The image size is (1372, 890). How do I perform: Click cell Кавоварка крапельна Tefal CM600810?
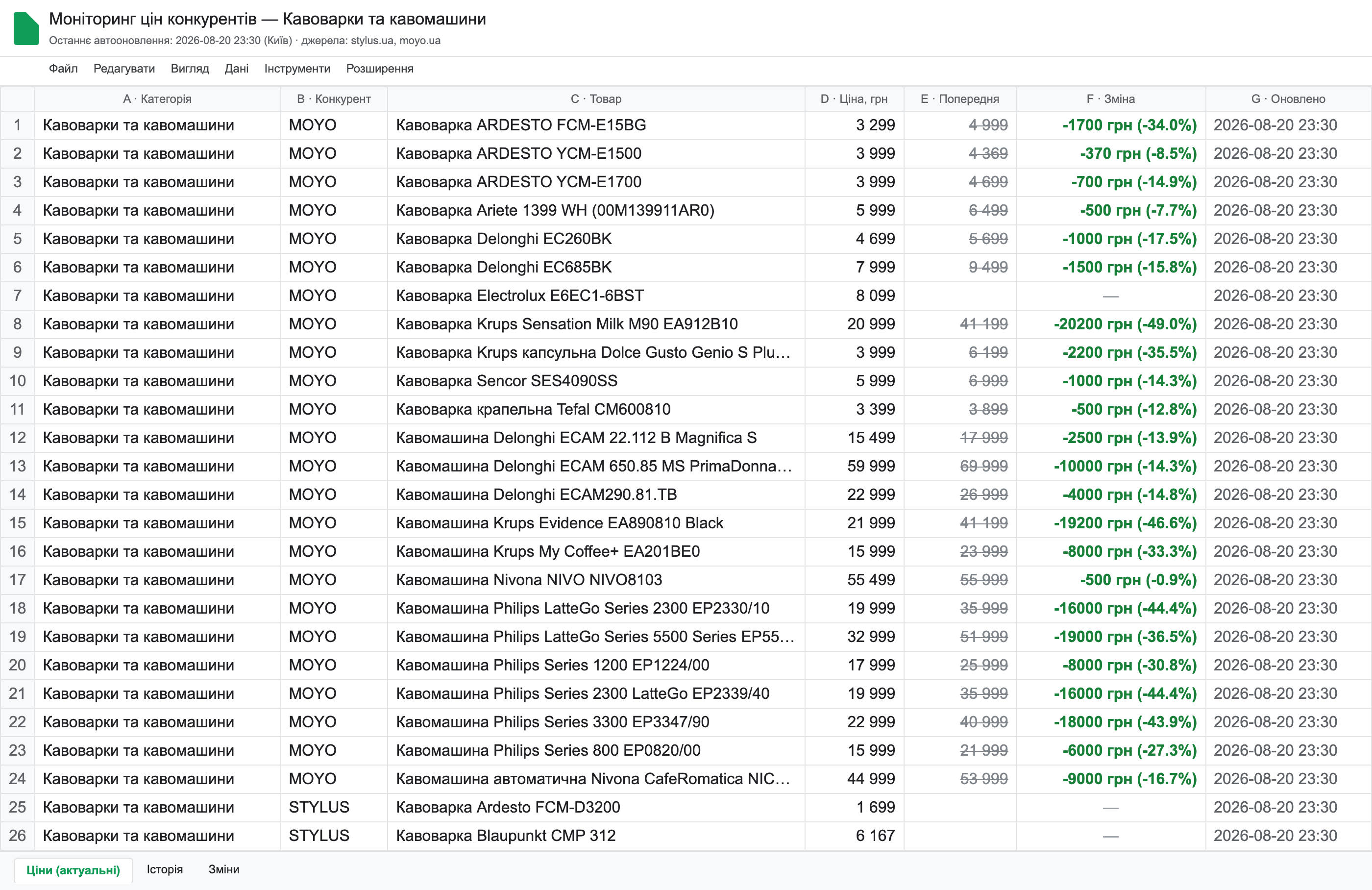596,409
